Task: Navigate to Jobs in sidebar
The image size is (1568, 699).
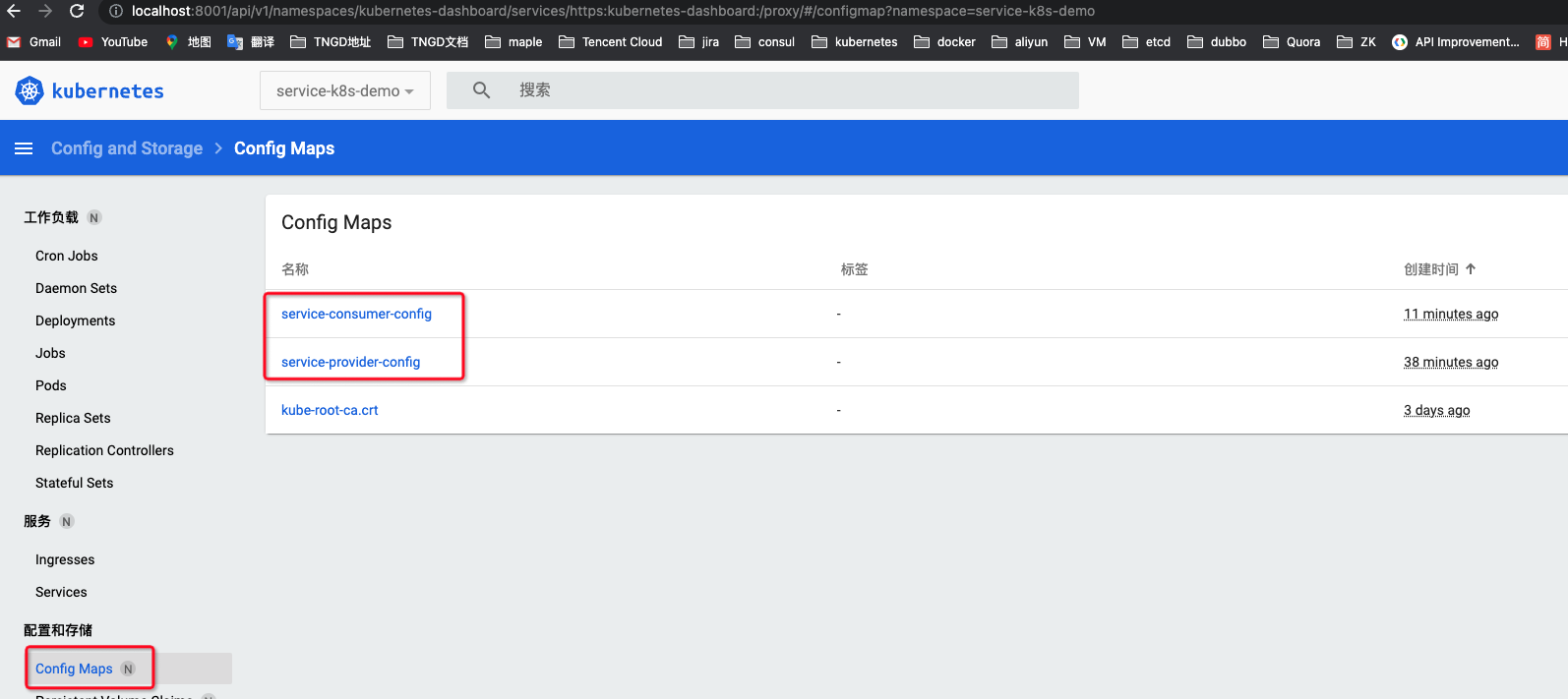Action: (x=50, y=353)
